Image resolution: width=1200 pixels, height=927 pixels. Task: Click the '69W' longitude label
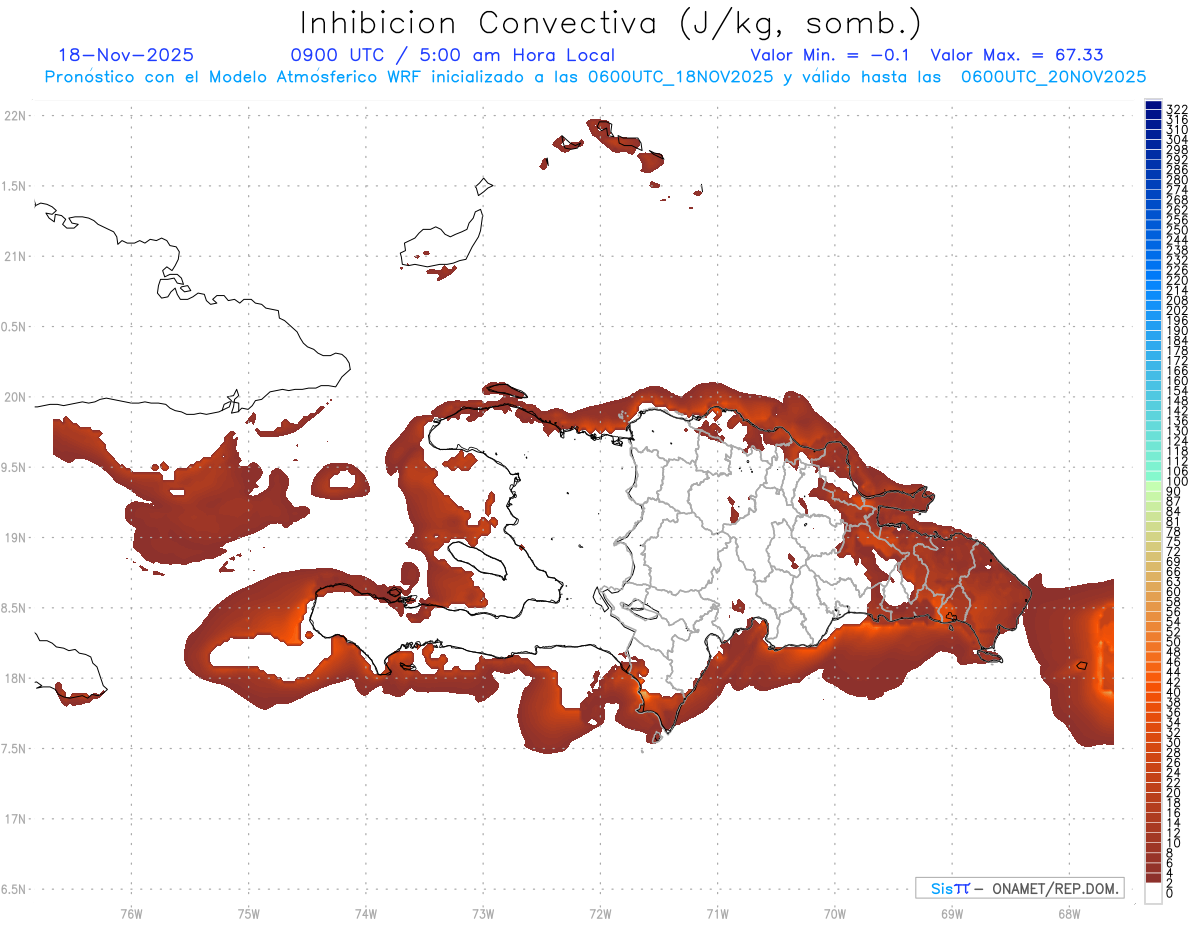pos(952,913)
